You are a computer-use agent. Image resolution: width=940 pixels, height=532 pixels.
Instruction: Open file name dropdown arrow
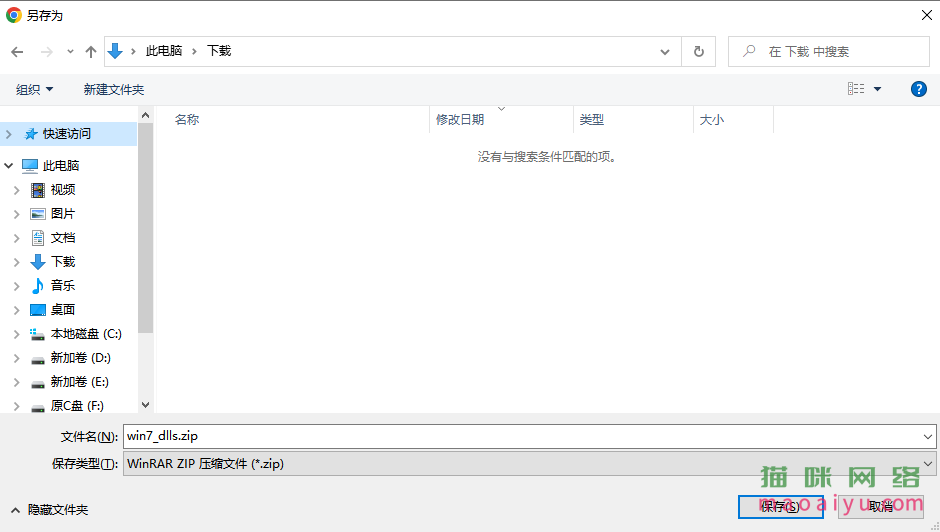pyautogui.click(x=927, y=437)
